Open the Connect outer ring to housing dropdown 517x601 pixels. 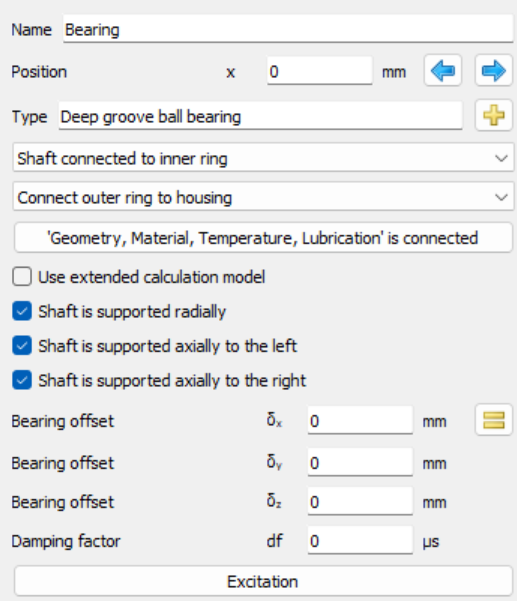[263, 197]
